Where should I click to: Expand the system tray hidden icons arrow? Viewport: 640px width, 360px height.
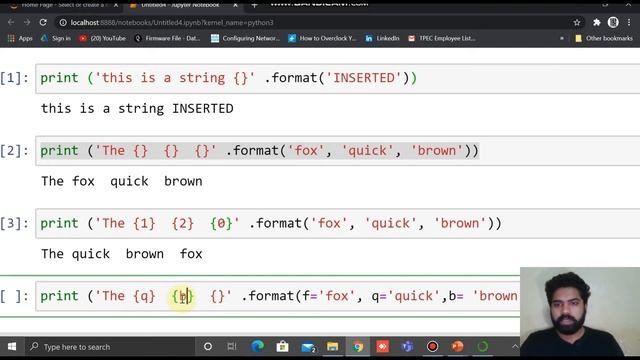[x=515, y=347]
